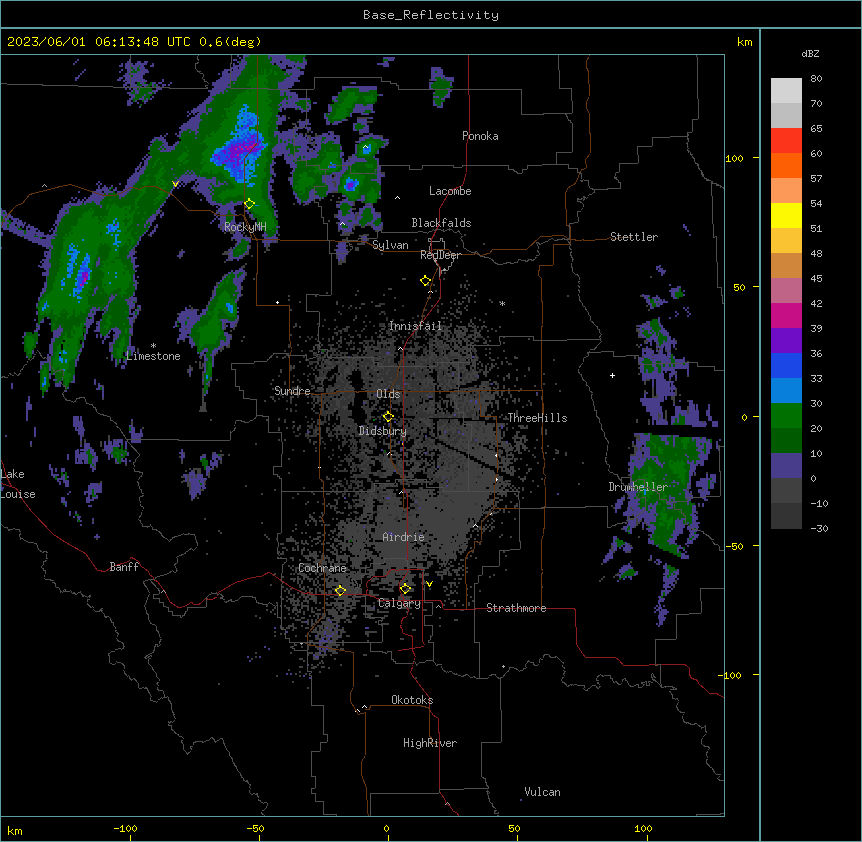Click the yellow V marker northeast of Calgary
This screenshot has height=842, width=862.
[x=429, y=584]
